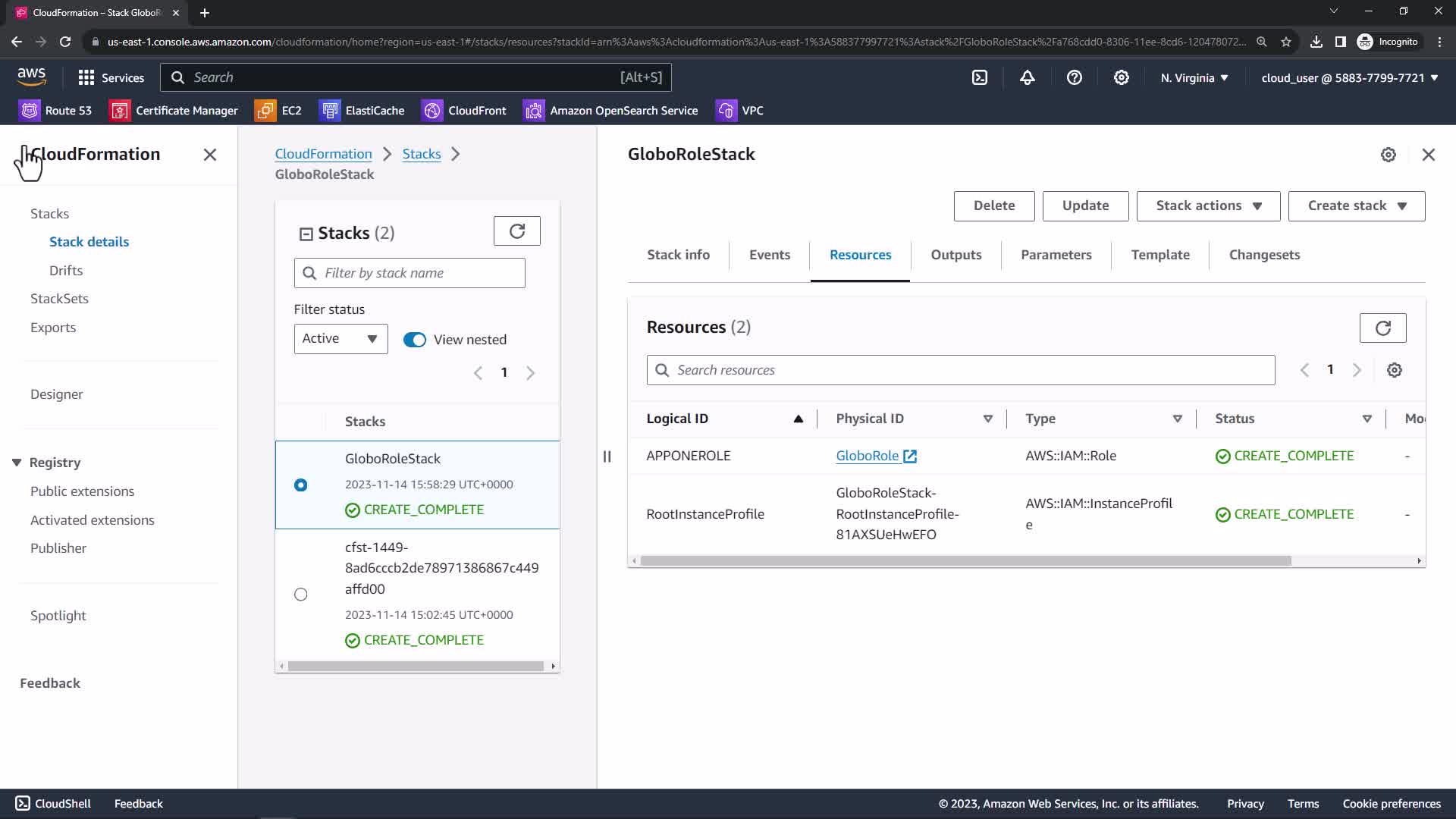Click the Route 53 shortcut icon
Image resolution: width=1456 pixels, height=819 pixels.
(30, 111)
